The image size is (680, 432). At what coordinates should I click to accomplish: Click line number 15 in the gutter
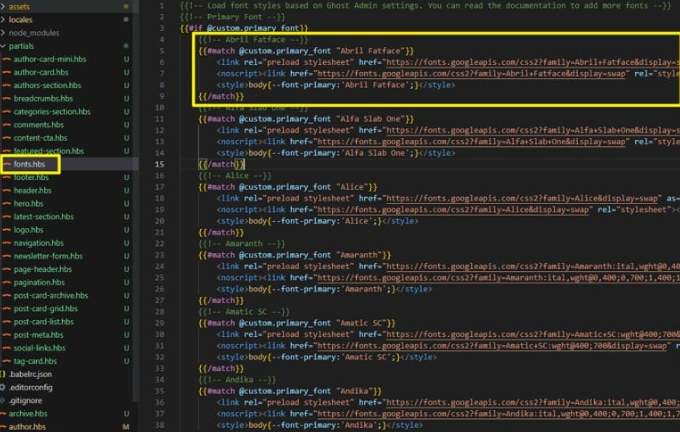click(160, 164)
